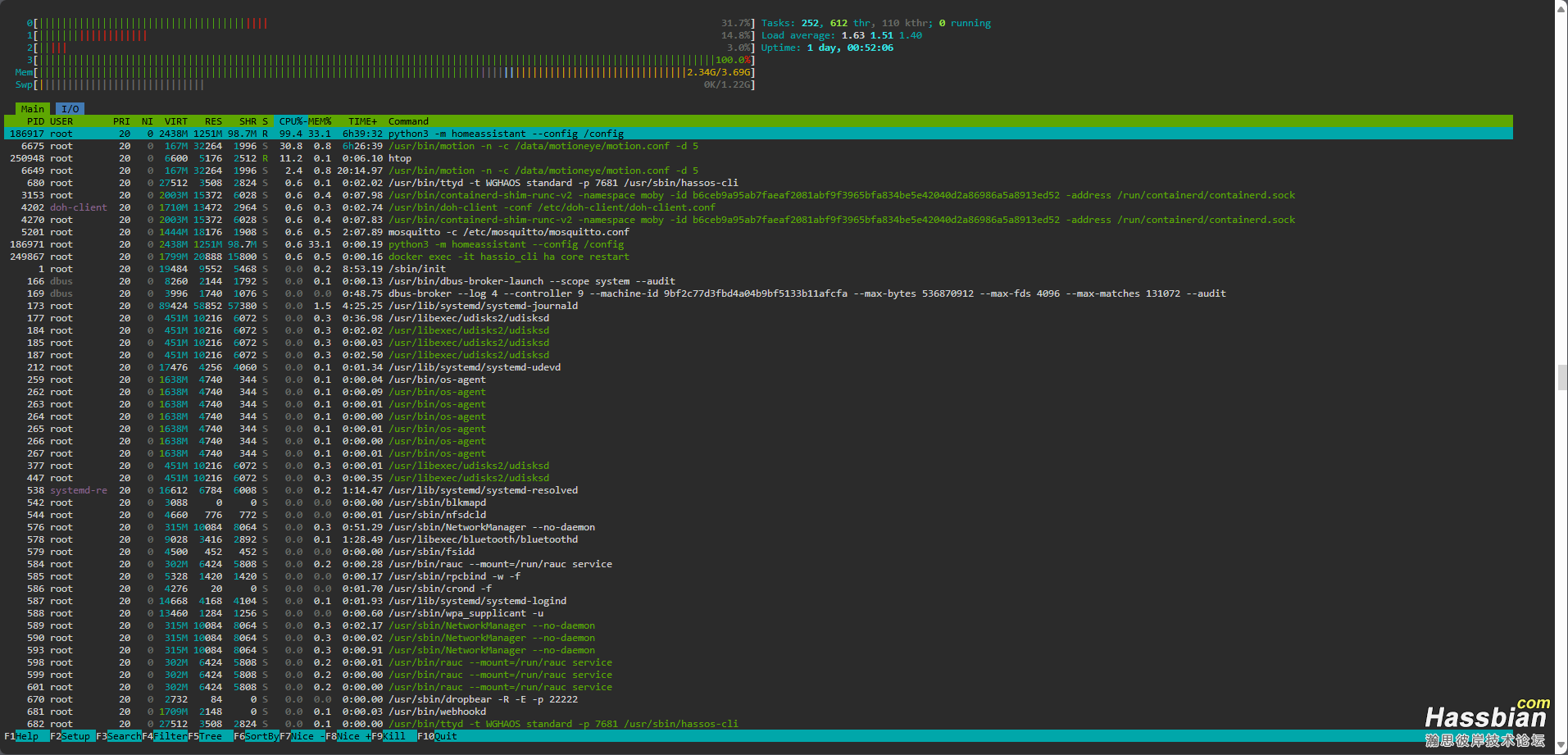Select motion process PID 6675
Viewport: 1568px width, 755px height.
click(x=758, y=146)
